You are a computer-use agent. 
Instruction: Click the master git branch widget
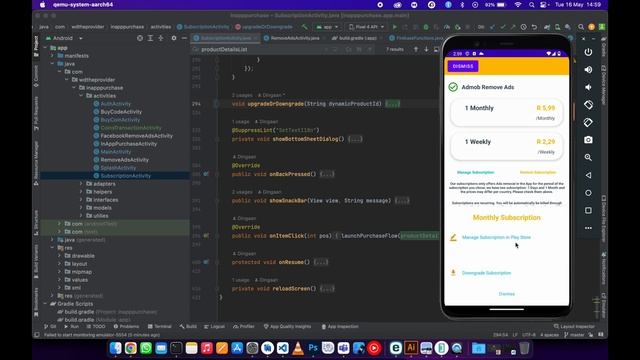[574, 335]
